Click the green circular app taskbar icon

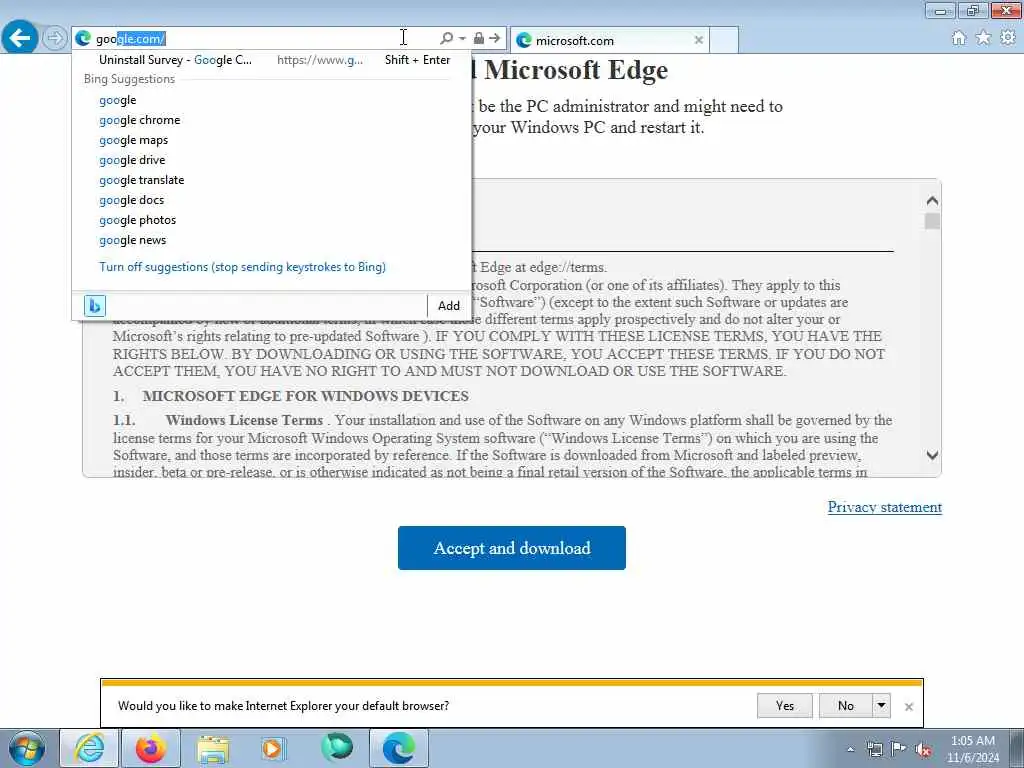[337, 748]
